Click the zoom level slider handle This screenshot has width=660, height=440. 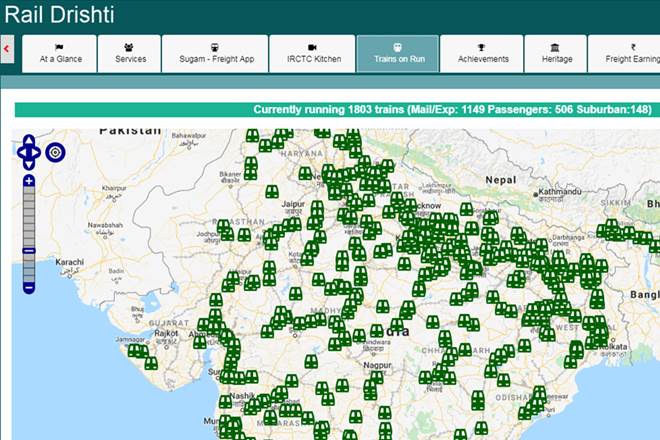coord(29,251)
